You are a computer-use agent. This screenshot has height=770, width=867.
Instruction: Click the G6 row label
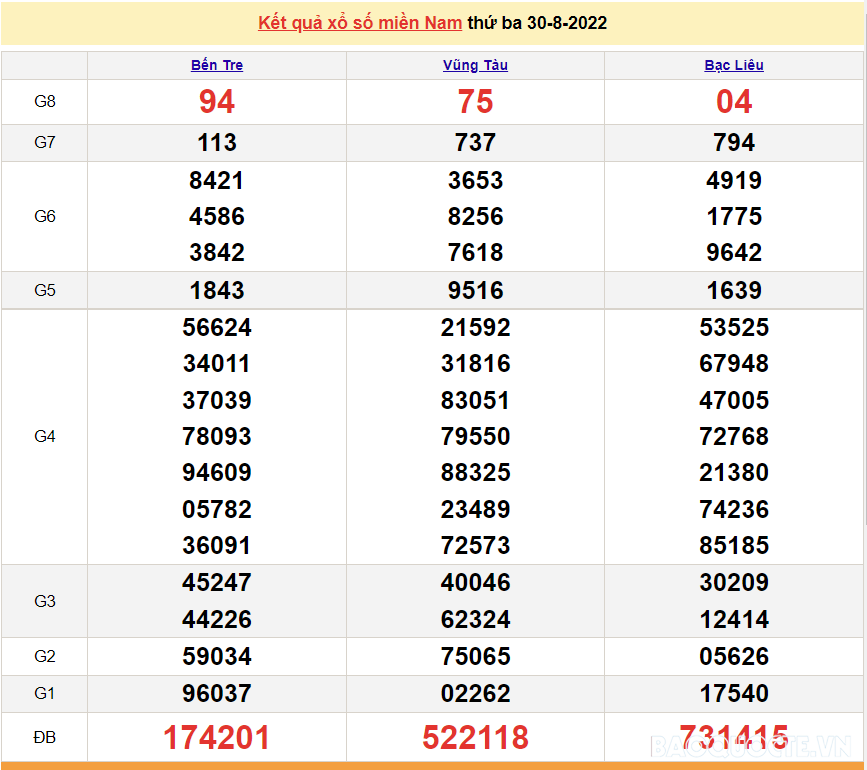[x=45, y=216]
